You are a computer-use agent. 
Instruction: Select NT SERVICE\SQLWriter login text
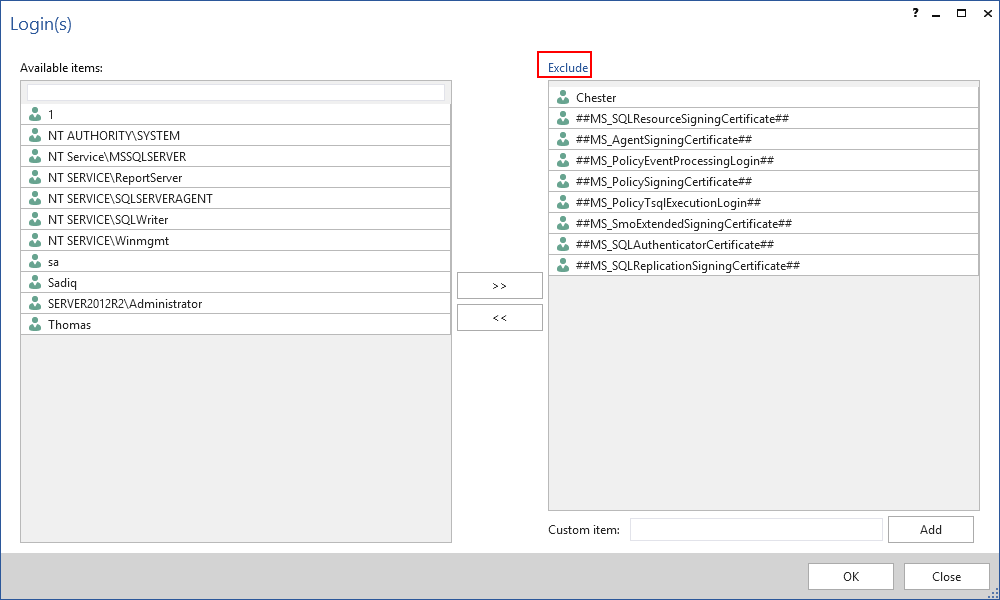click(108, 220)
